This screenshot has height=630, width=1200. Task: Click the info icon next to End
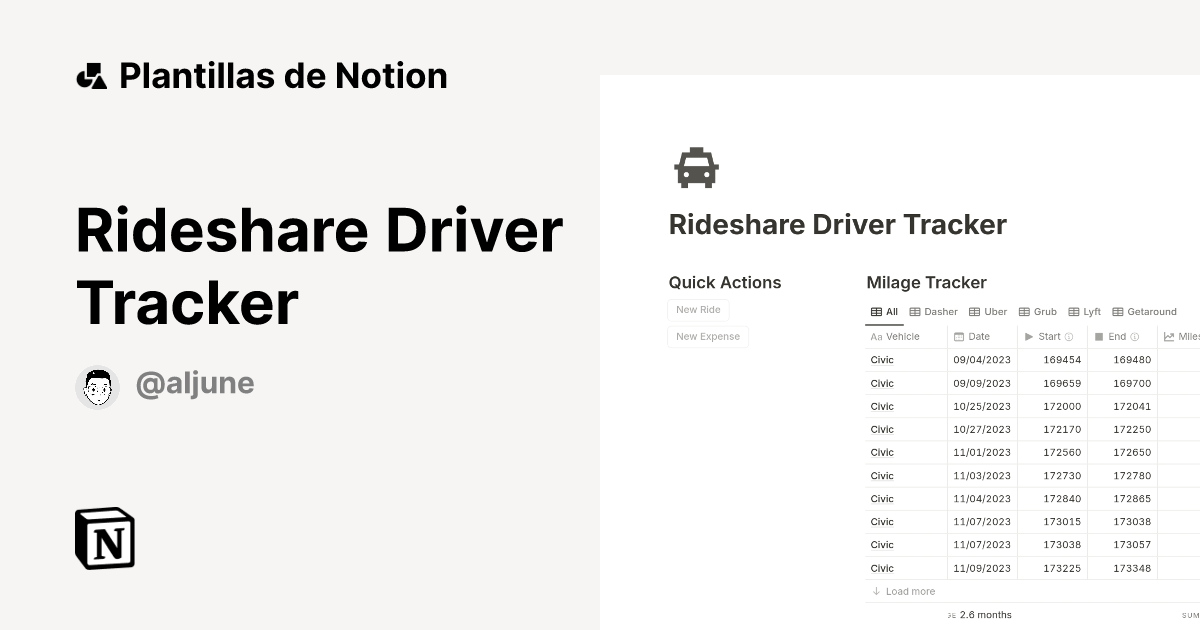1134,336
